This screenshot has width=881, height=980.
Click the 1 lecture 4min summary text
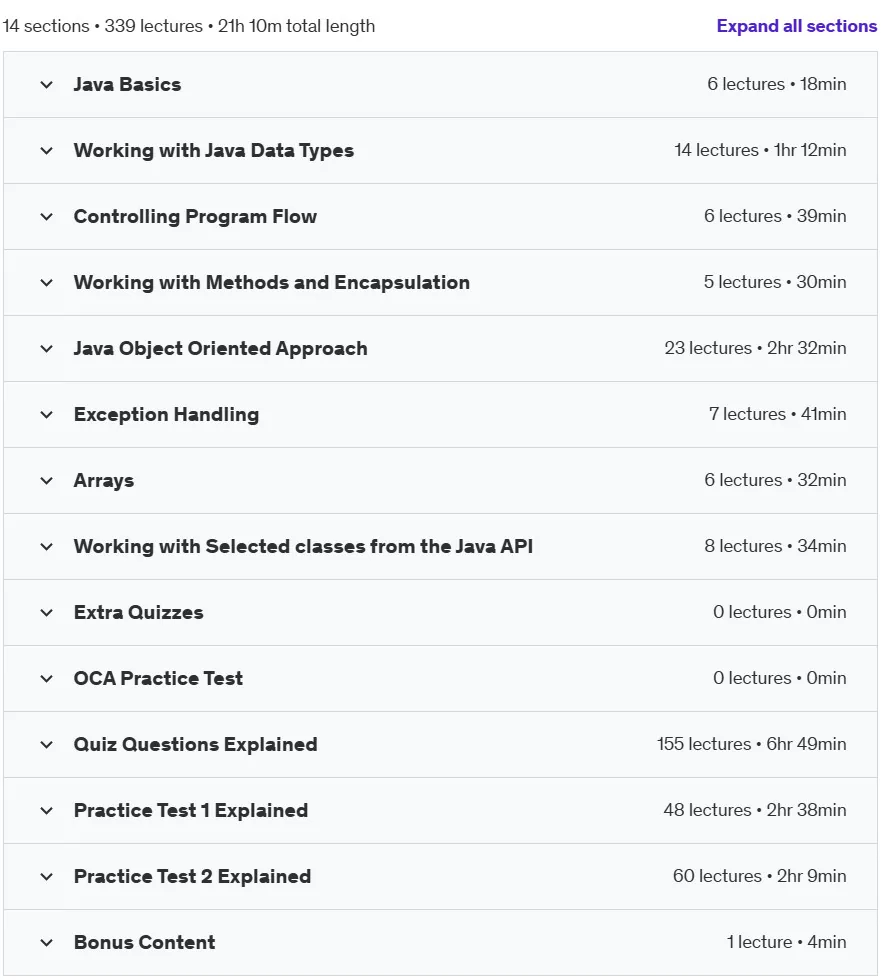tap(787, 942)
